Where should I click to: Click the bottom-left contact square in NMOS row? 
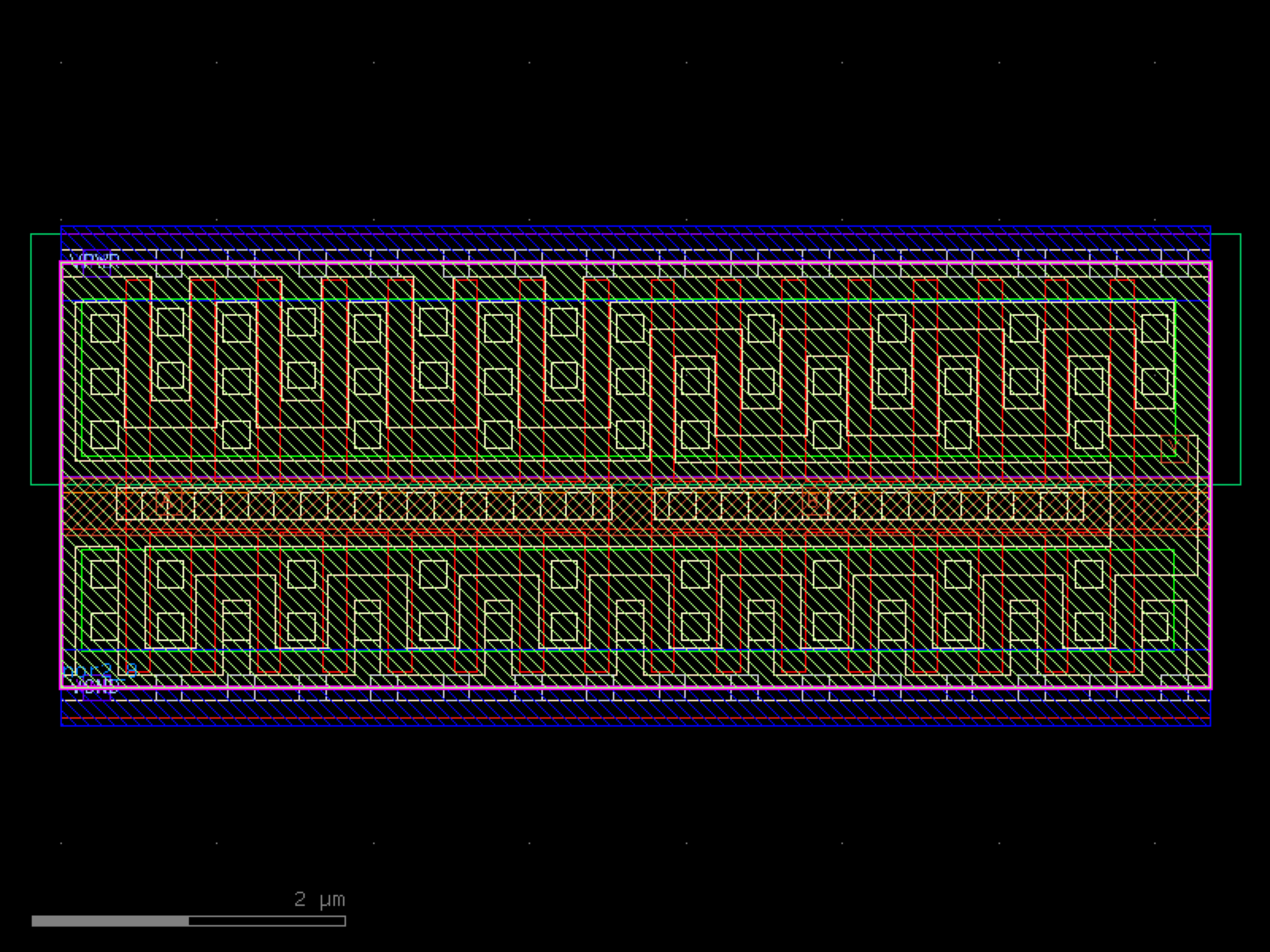105,627
